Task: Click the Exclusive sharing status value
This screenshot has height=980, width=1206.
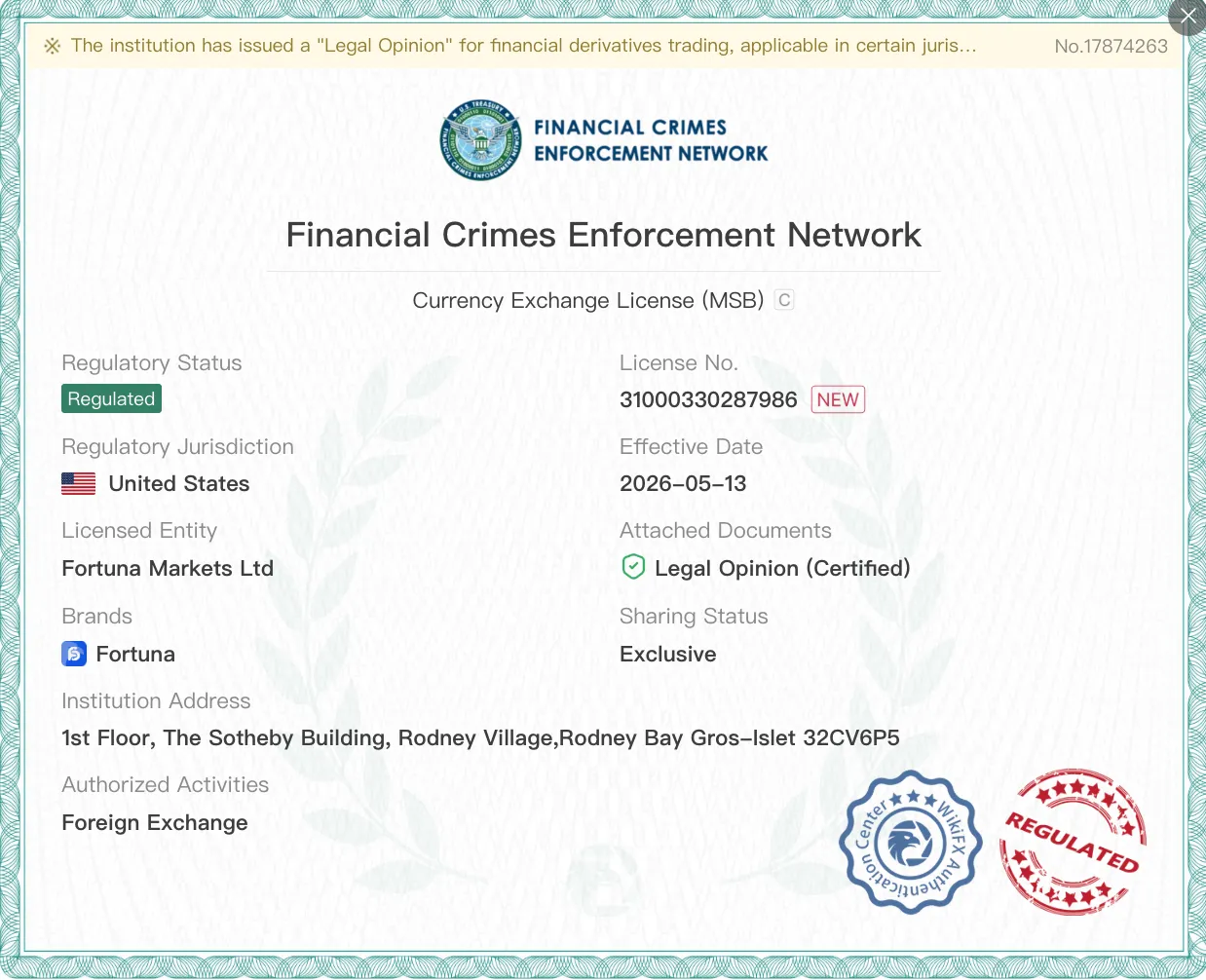Action: click(668, 654)
